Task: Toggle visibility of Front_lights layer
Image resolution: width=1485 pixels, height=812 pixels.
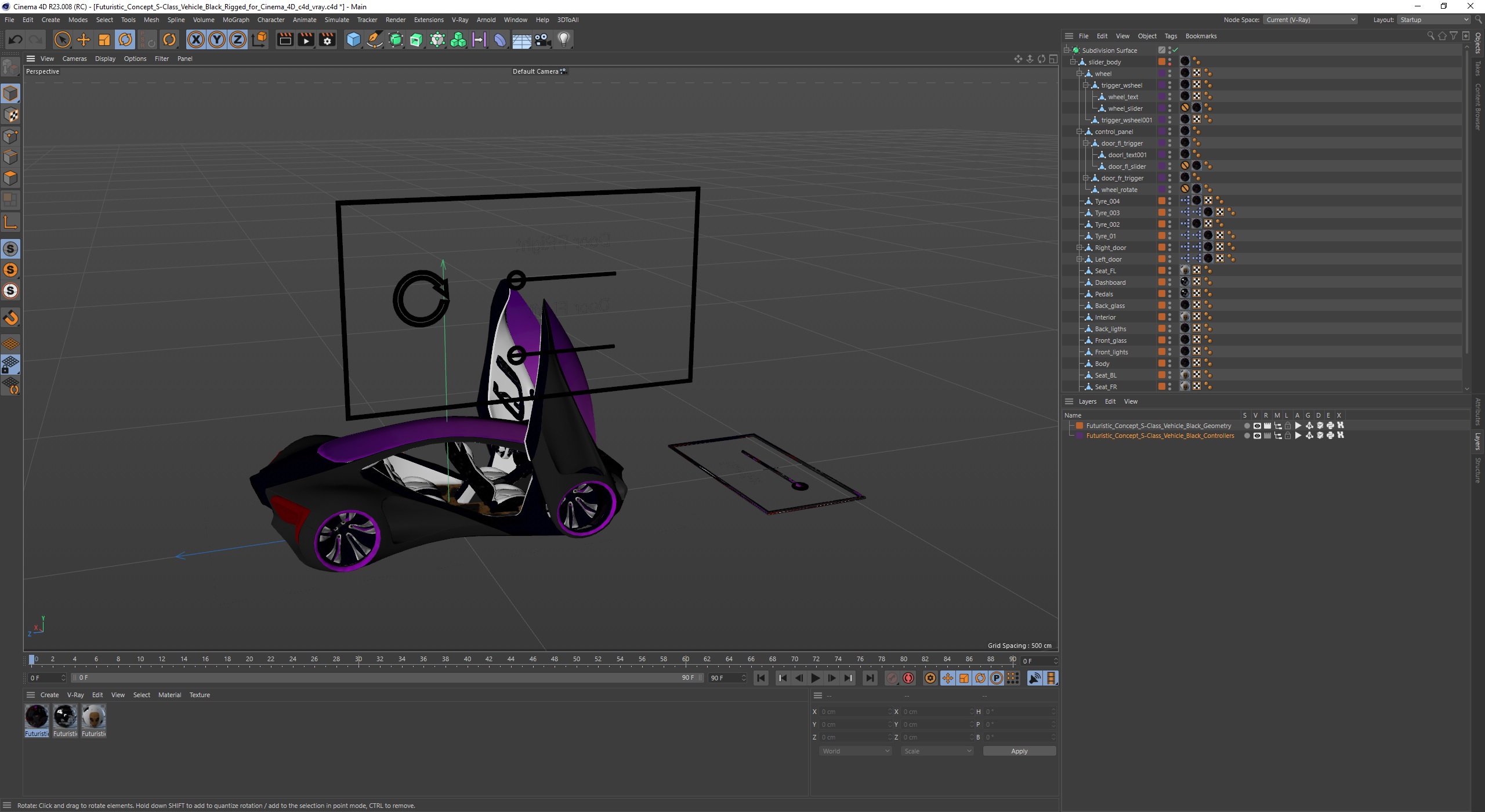Action: (x=1171, y=350)
